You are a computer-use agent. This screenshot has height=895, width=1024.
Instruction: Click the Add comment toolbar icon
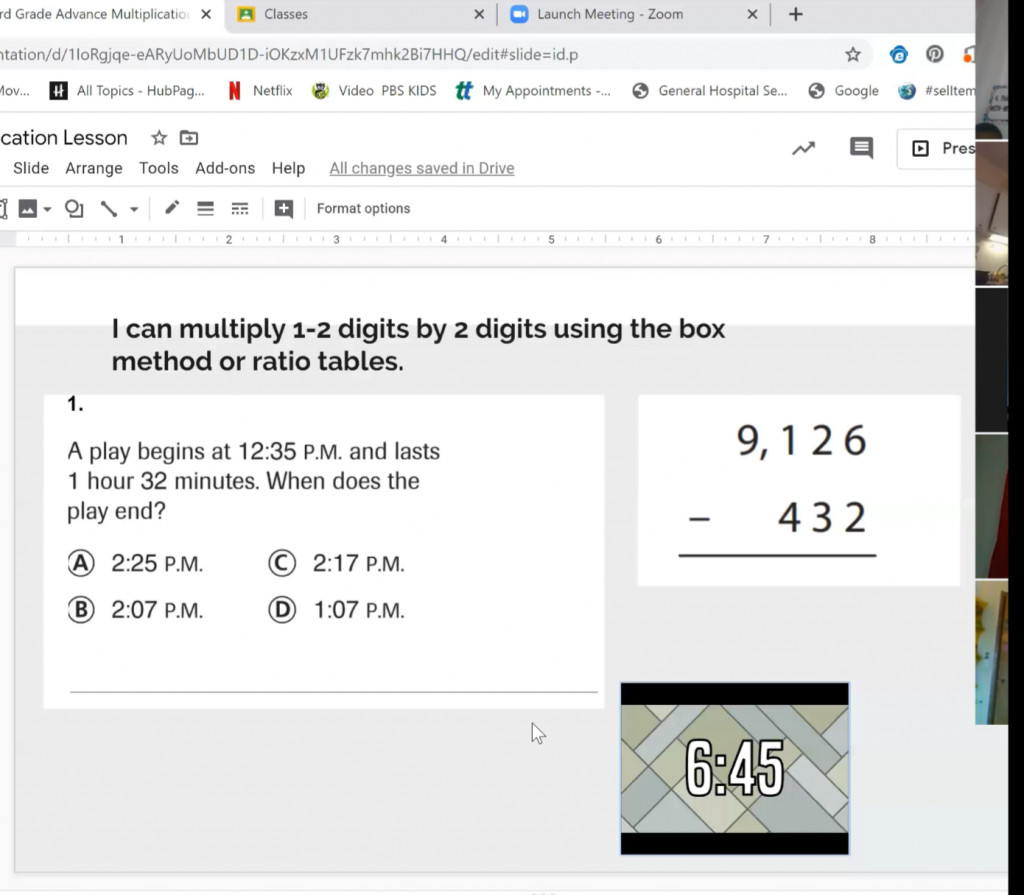[x=283, y=208]
